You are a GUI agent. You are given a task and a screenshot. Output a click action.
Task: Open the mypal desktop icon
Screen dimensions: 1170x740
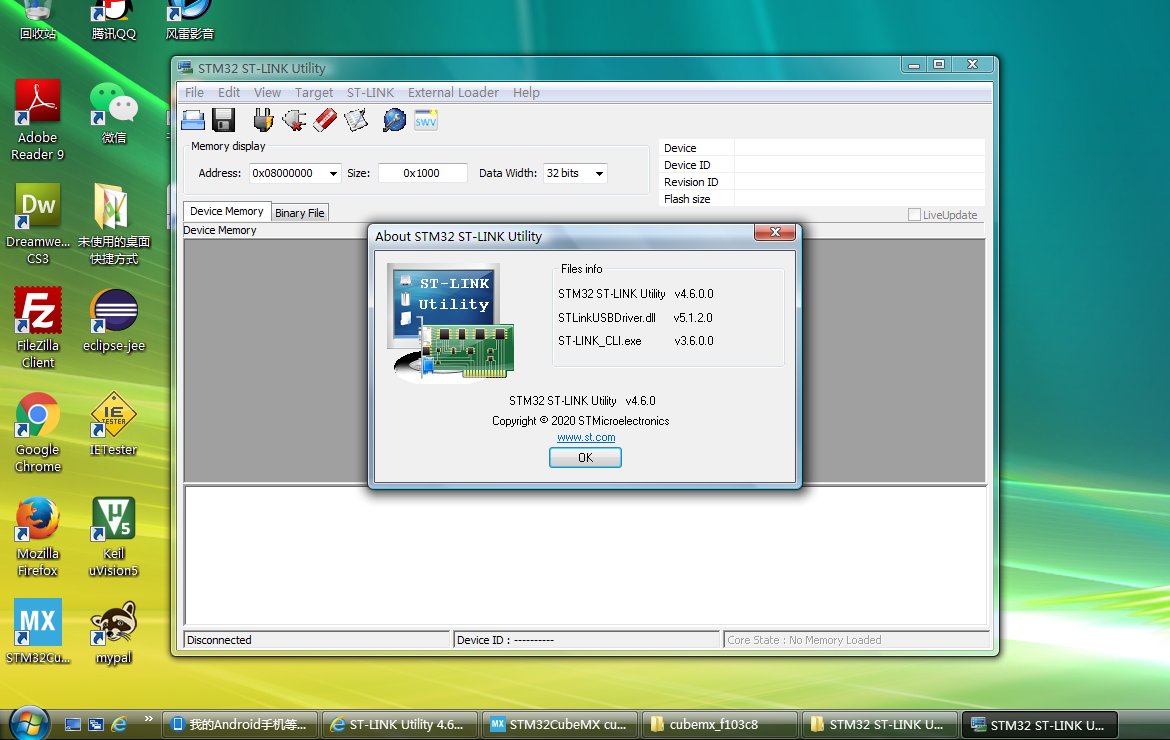click(113, 633)
